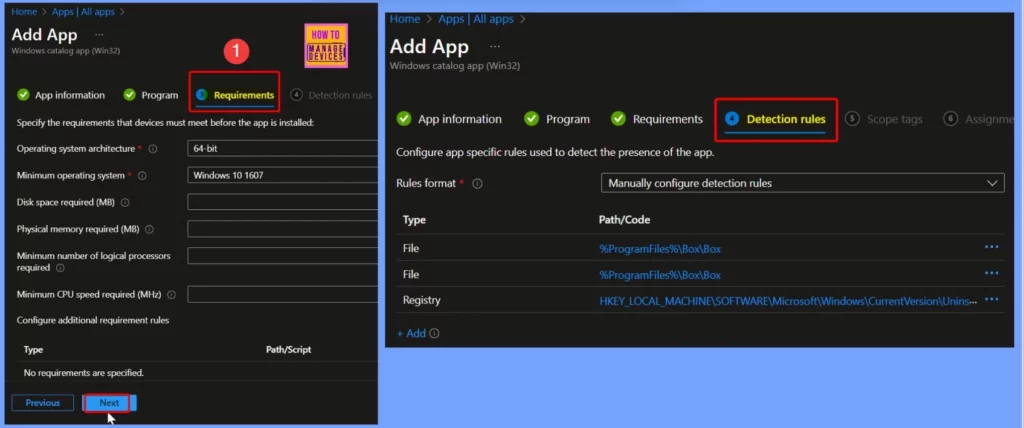Open Requirements tab in left window
The width and height of the screenshot is (1024, 428).
(235, 95)
